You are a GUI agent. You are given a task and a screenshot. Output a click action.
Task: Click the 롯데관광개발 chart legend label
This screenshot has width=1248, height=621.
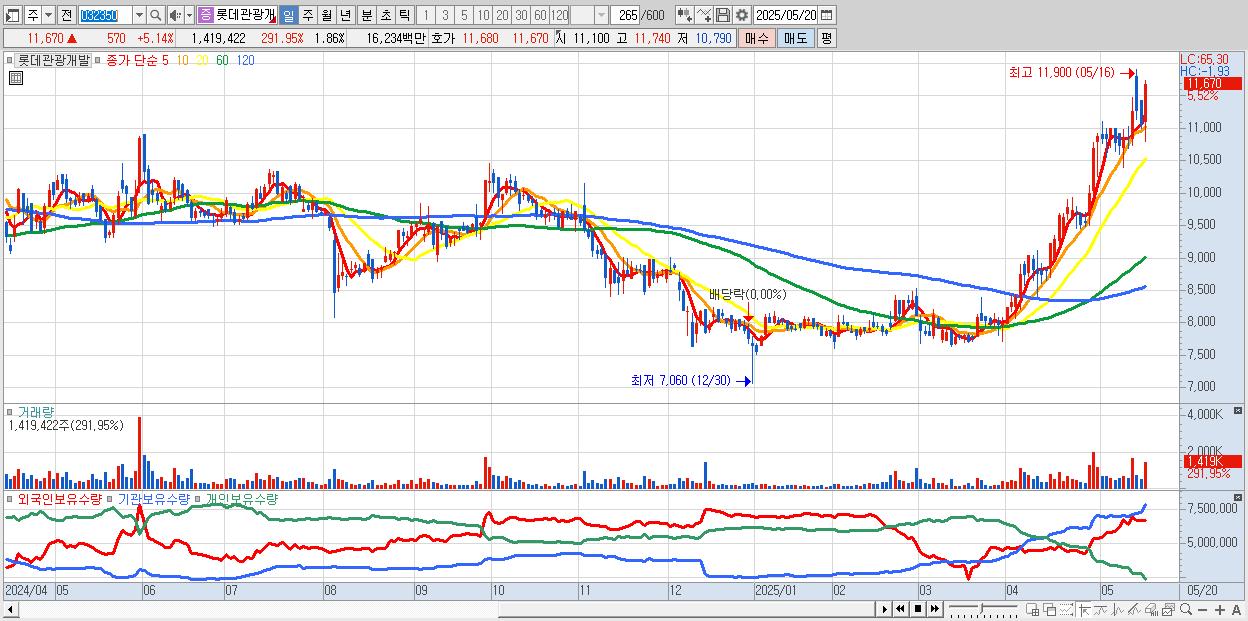(53, 60)
